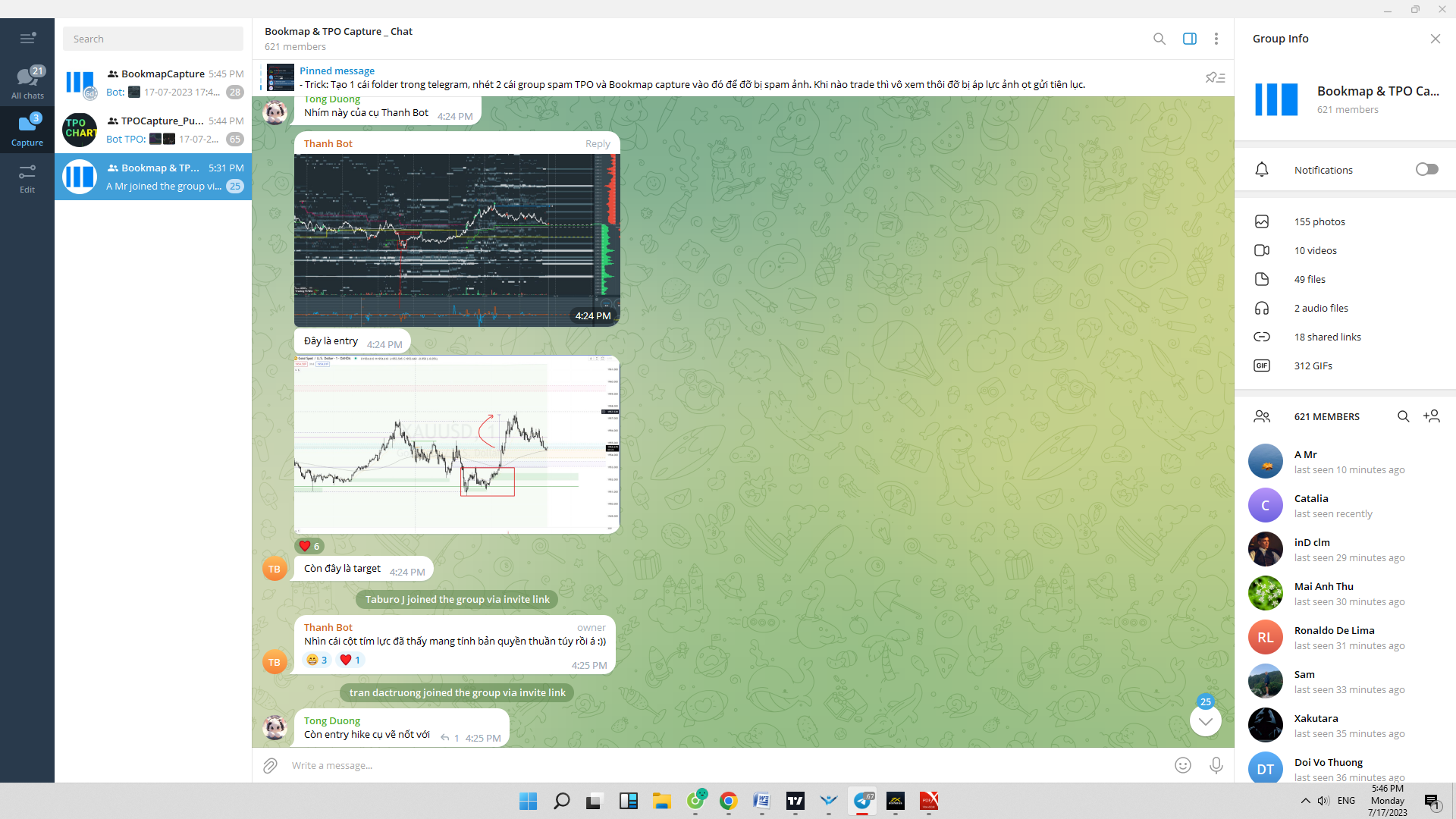Toggle the right info side panel
The width and height of the screenshot is (1456, 819).
pyautogui.click(x=1190, y=39)
